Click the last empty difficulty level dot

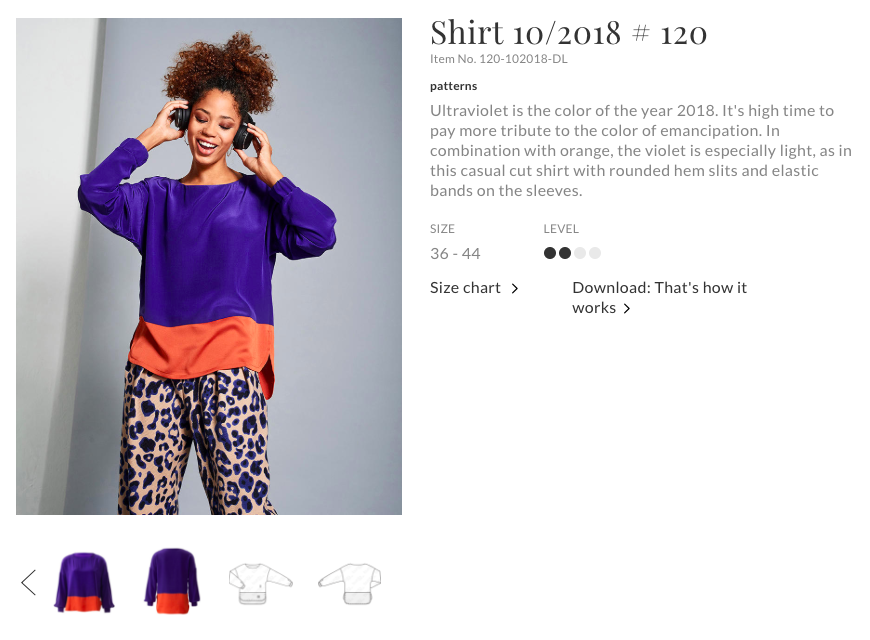point(595,254)
